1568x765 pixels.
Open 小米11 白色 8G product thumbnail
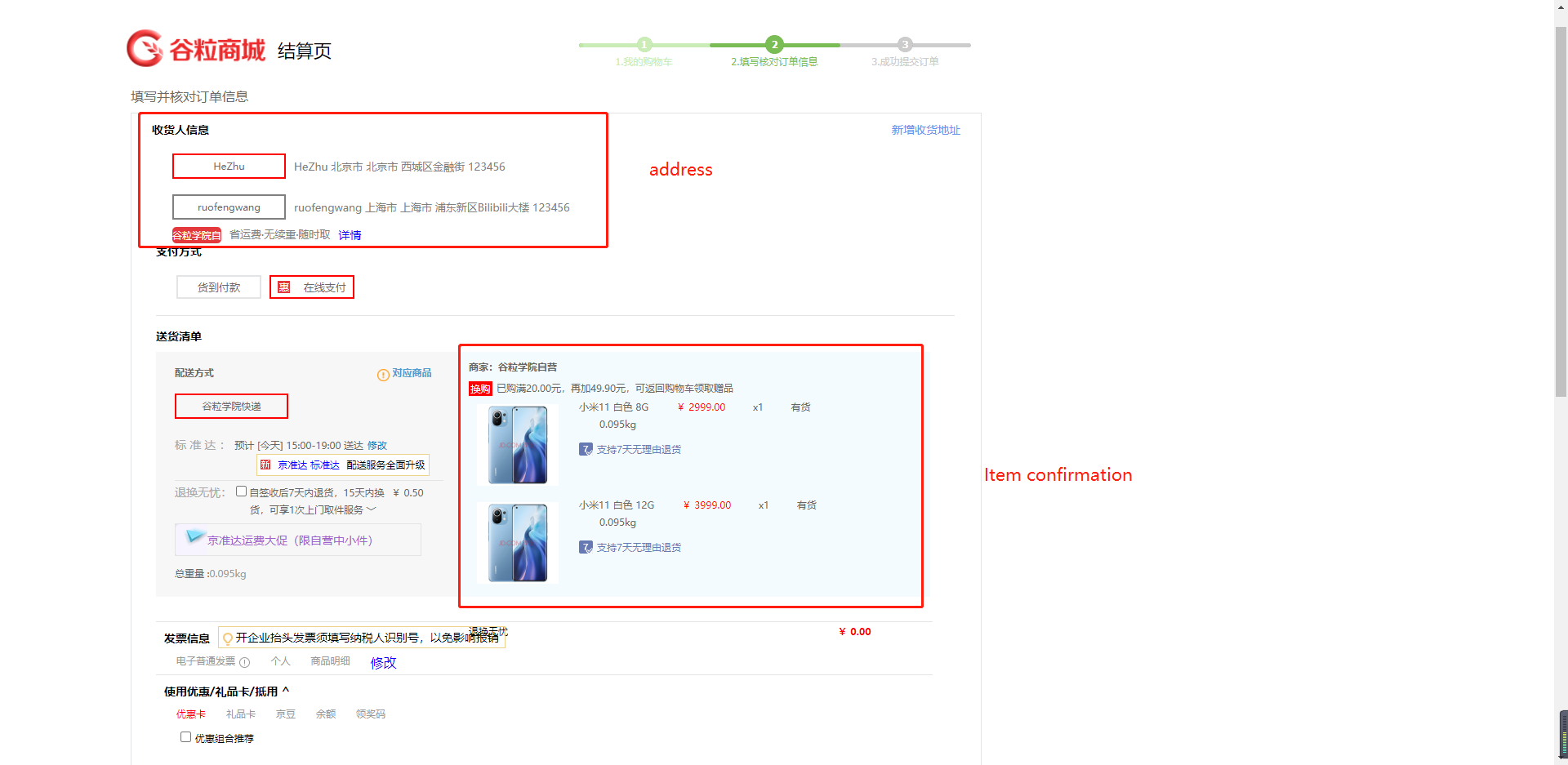click(518, 445)
